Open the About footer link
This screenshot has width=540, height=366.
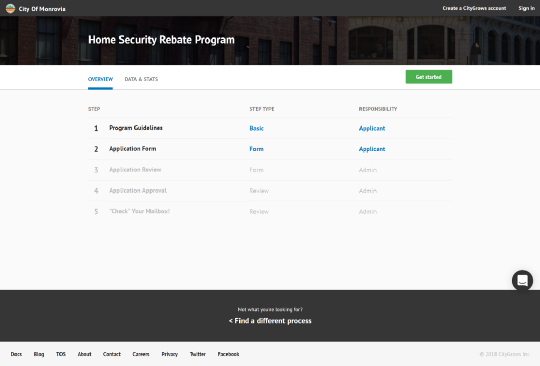point(84,354)
